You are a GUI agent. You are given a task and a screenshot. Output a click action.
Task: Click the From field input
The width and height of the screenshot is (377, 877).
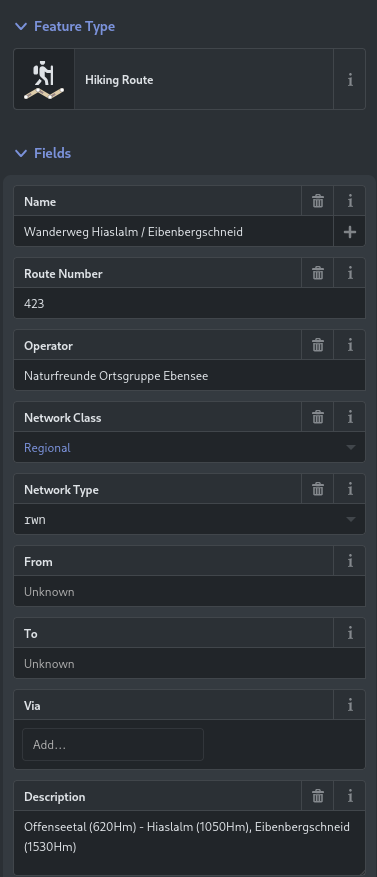point(190,592)
